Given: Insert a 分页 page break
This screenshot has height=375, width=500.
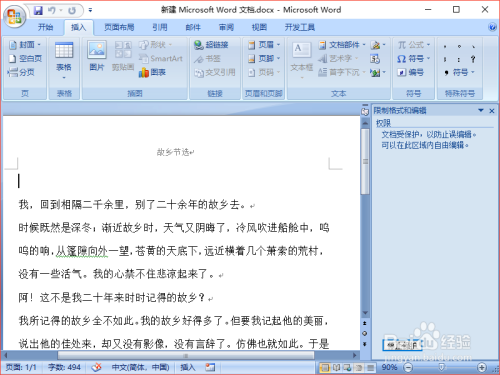Looking at the screenshot, I should [21, 72].
